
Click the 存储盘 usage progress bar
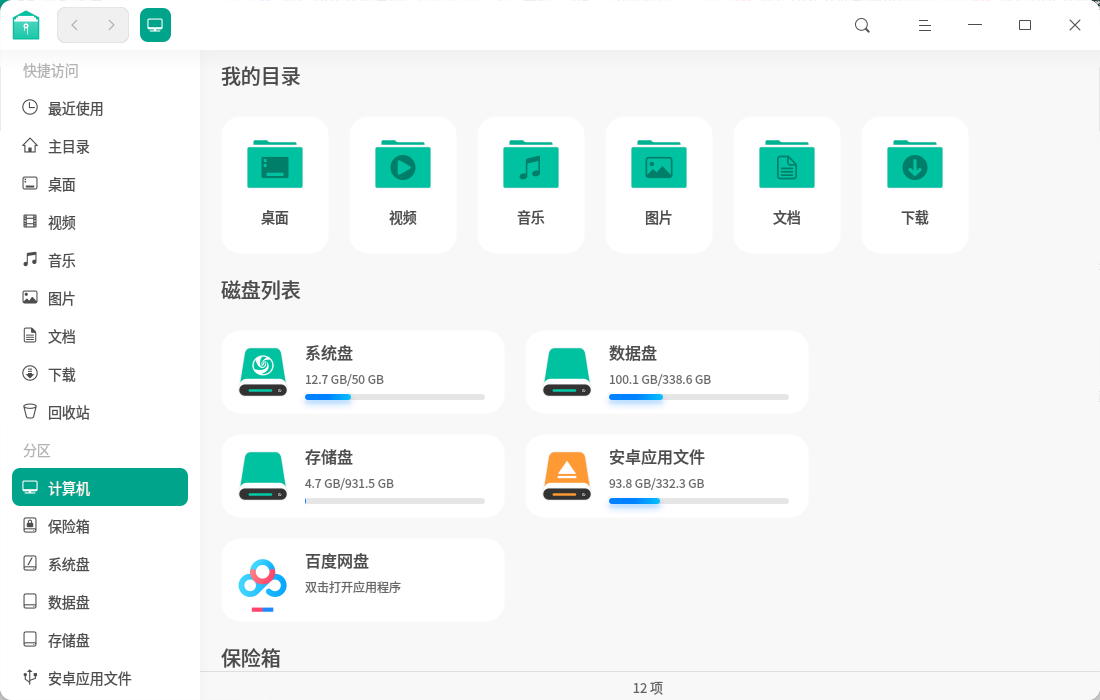(x=395, y=501)
